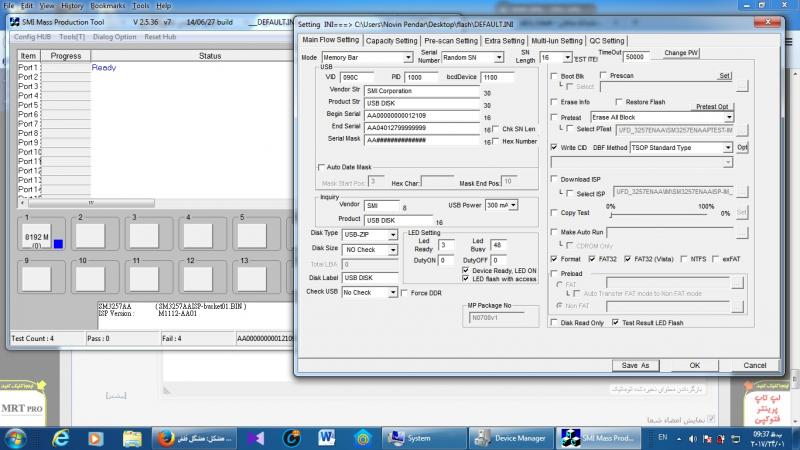Adjust the Copy Test percentage slider
The width and height of the screenshot is (800, 450).
[658, 214]
